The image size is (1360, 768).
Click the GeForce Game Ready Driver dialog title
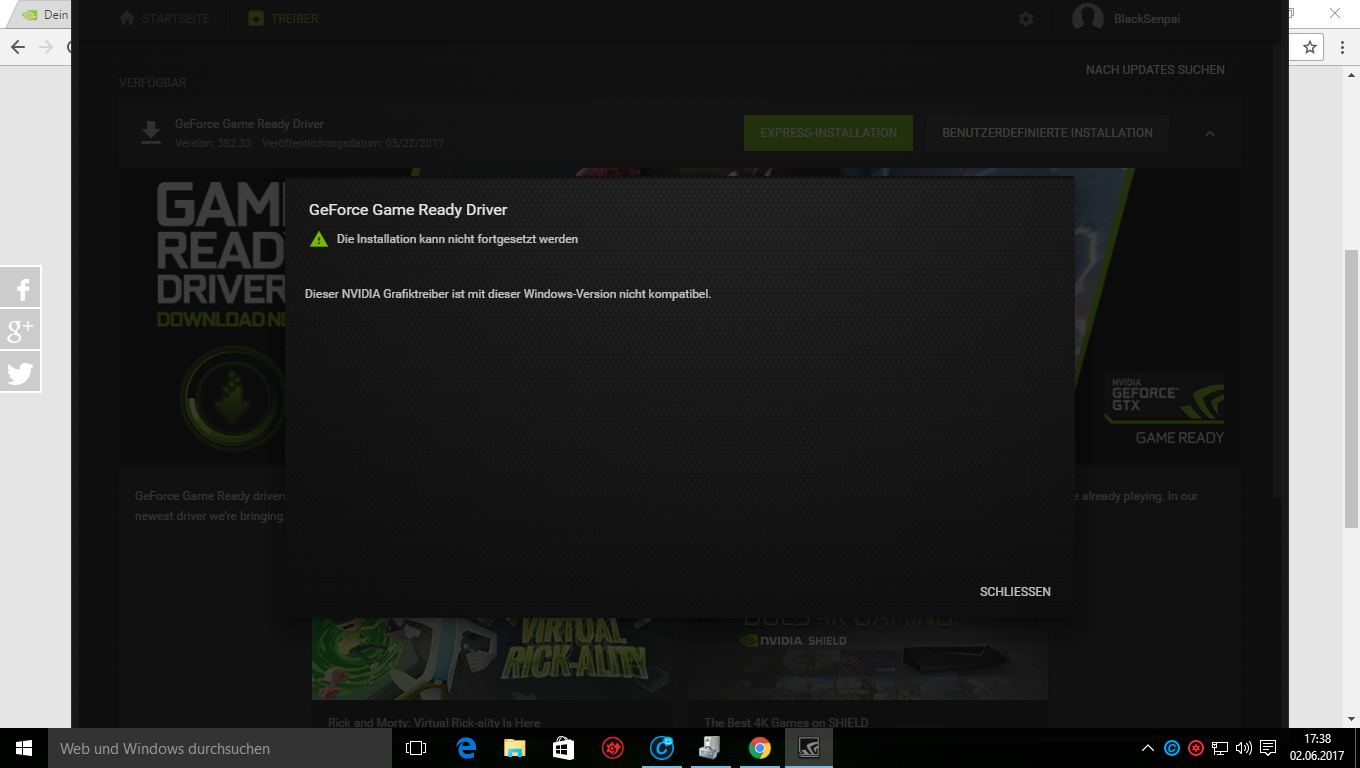408,210
